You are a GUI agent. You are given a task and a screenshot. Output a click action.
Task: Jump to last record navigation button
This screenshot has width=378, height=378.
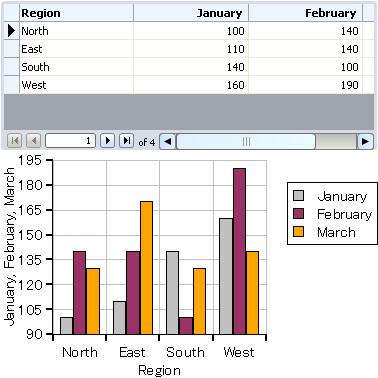[x=126, y=141]
